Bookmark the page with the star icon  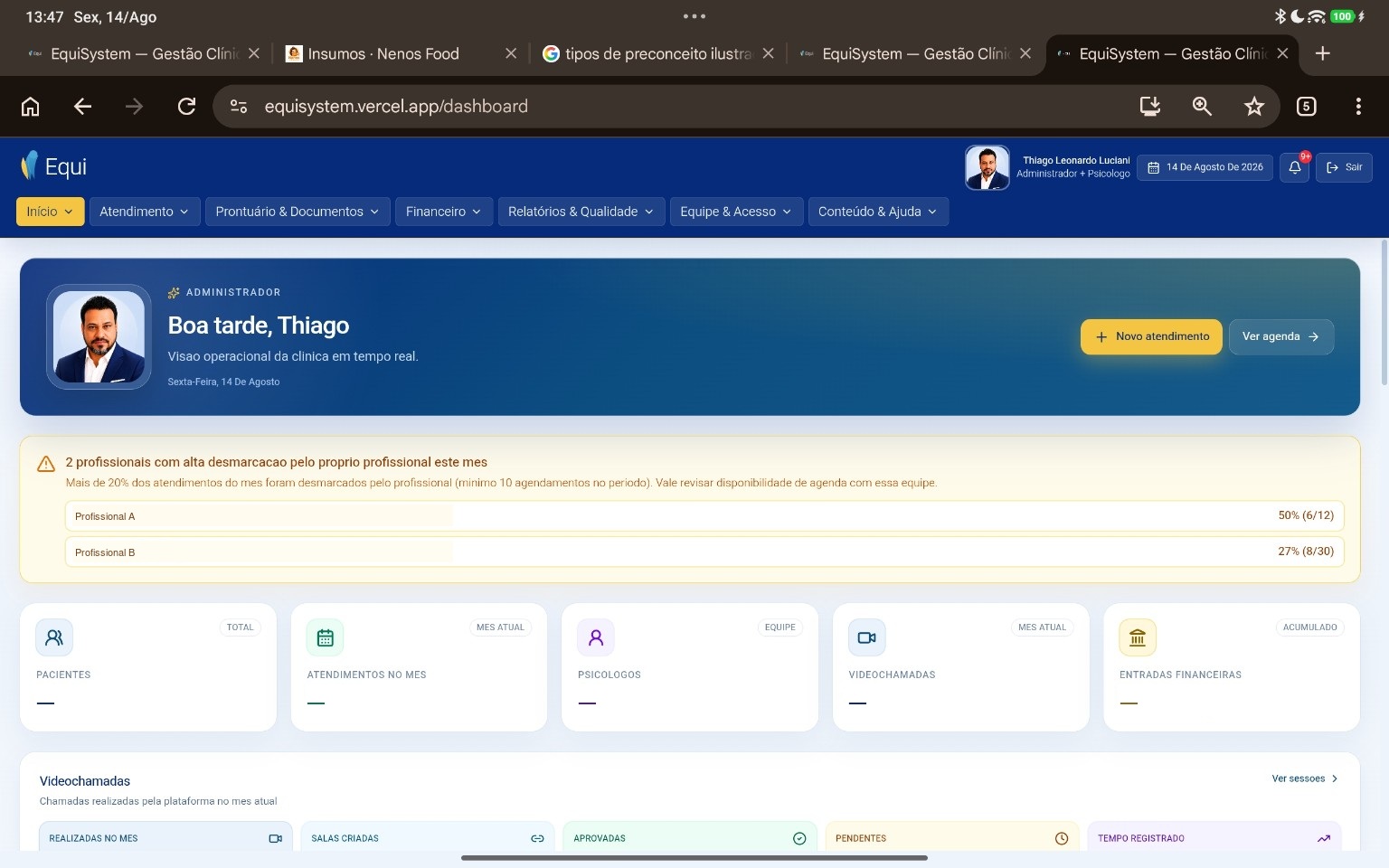(1253, 107)
